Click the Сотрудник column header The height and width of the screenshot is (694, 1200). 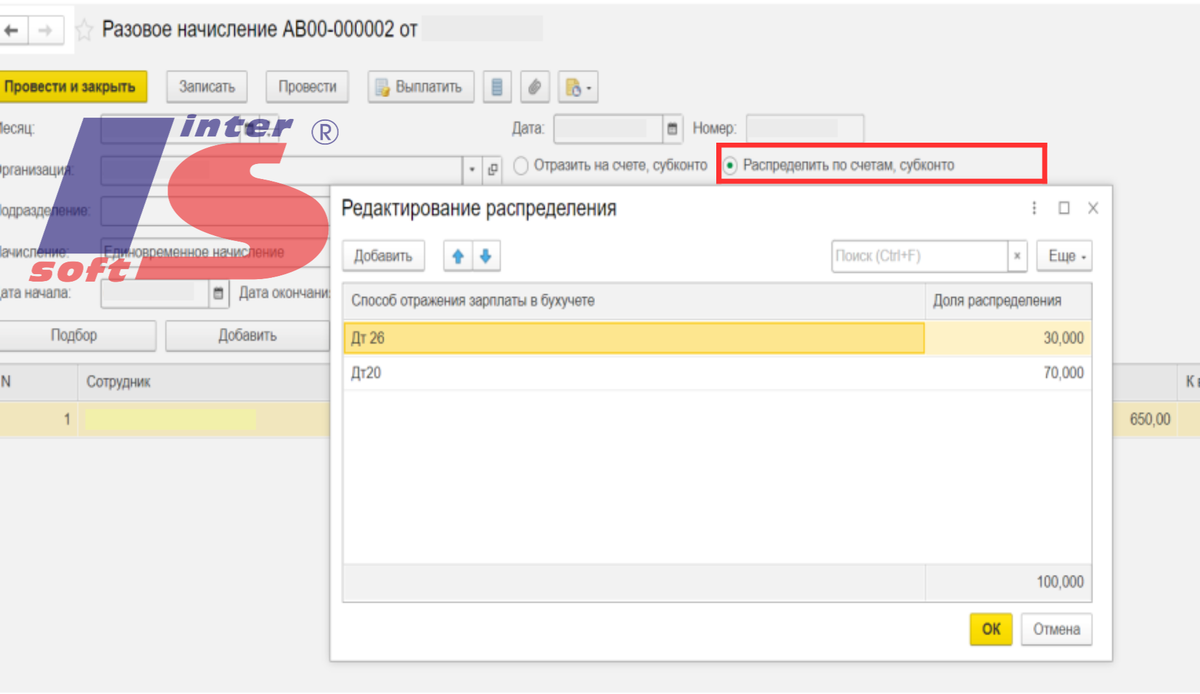pyautogui.click(x=204, y=382)
